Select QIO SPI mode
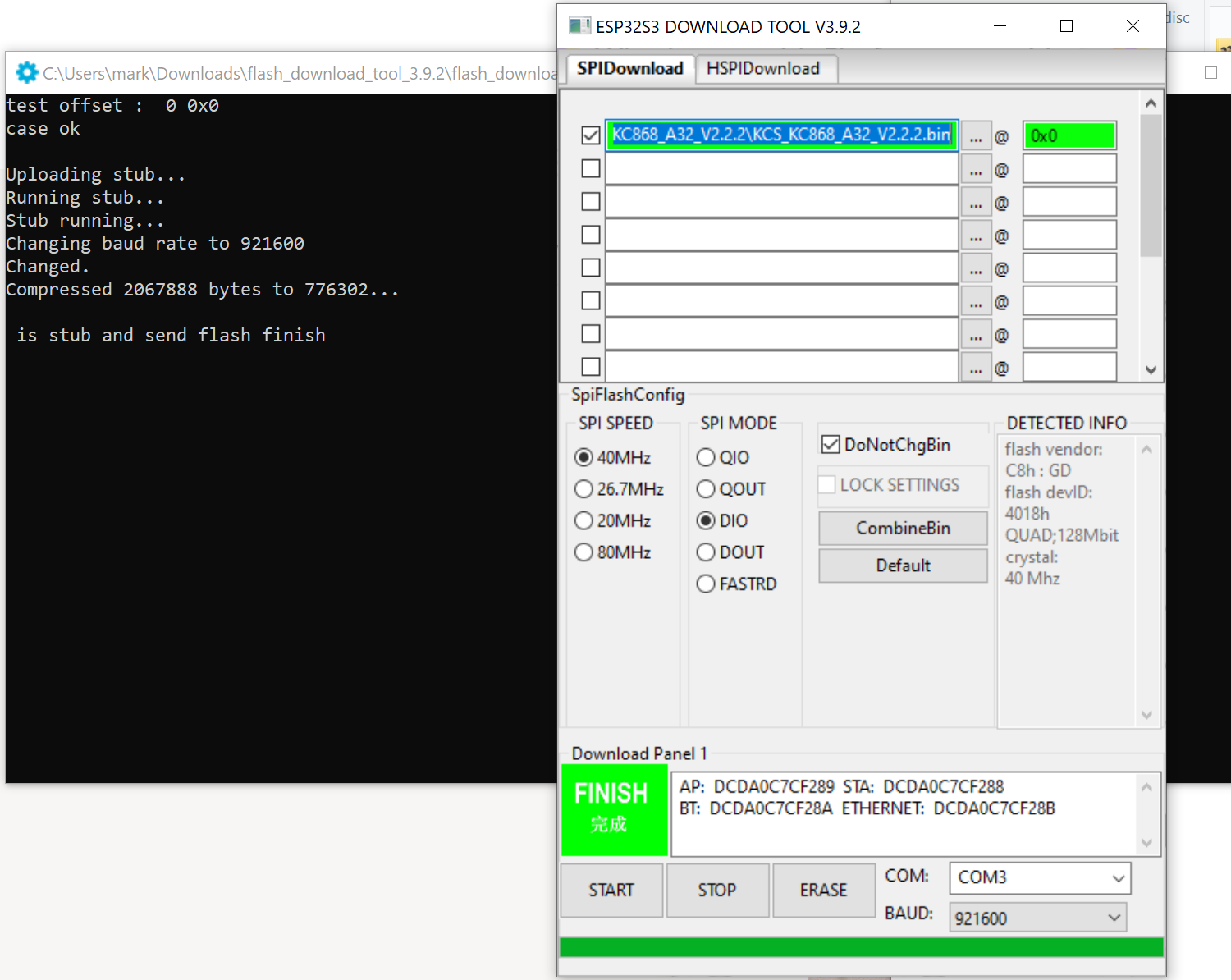This screenshot has width=1231, height=980. (x=706, y=457)
